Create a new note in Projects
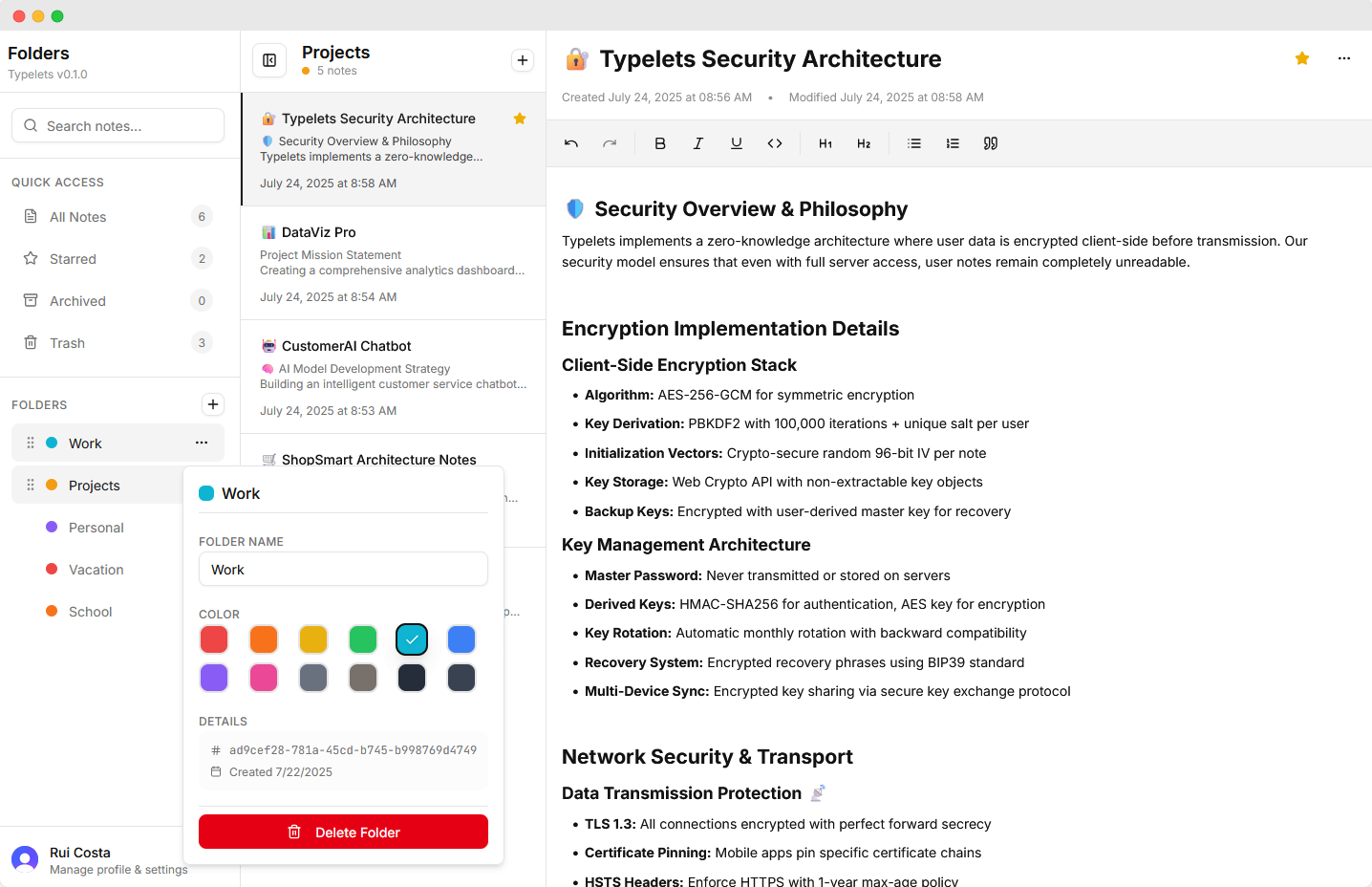 click(x=523, y=60)
